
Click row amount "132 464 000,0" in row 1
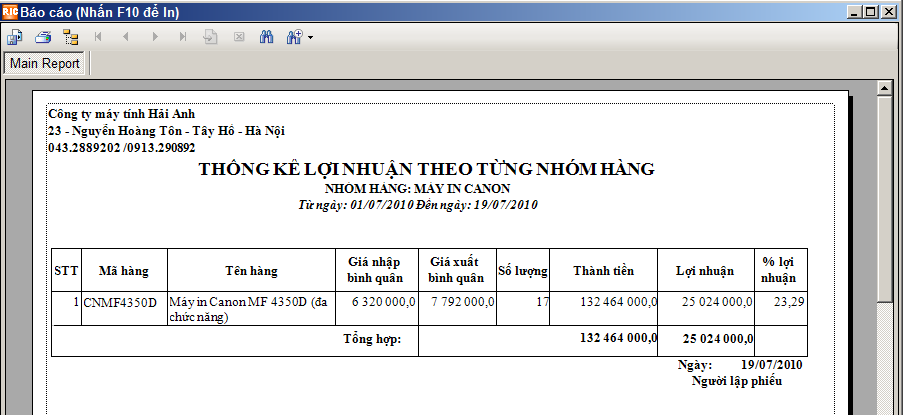(x=619, y=302)
